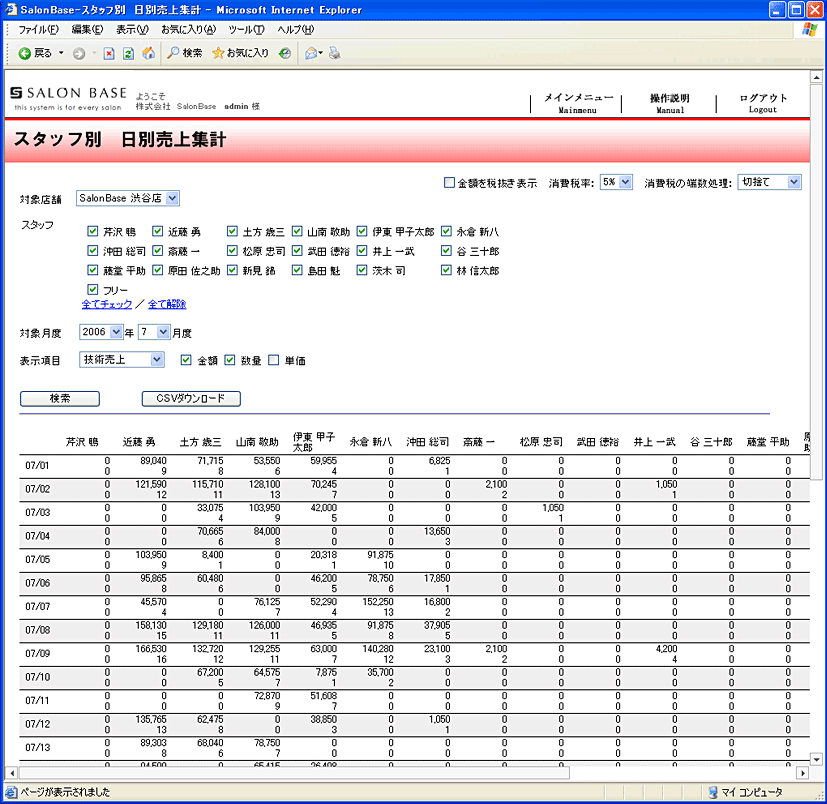Click the Forward arrow icon
The image size is (827, 804).
[79, 53]
